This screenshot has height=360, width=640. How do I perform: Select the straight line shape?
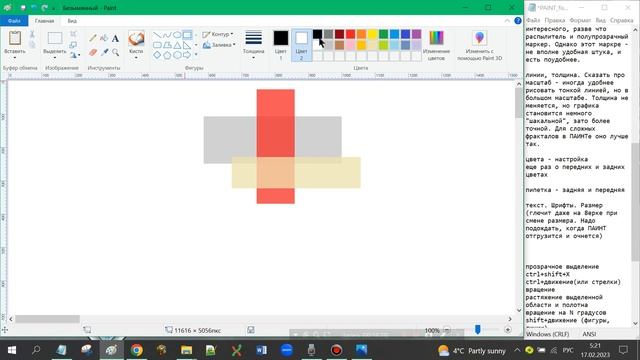click(157, 35)
